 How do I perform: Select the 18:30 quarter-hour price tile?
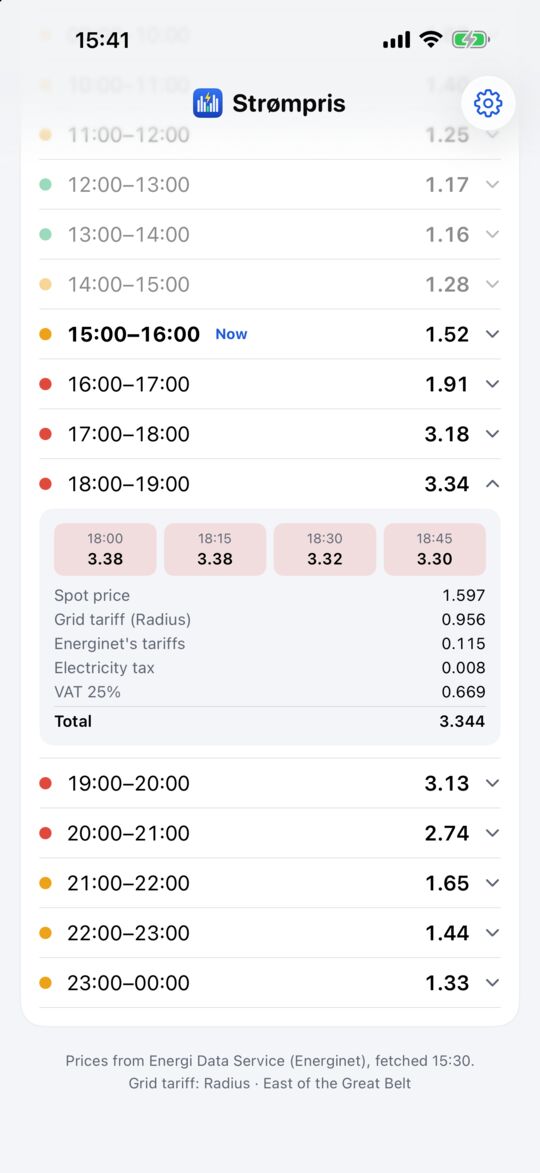[x=325, y=549]
